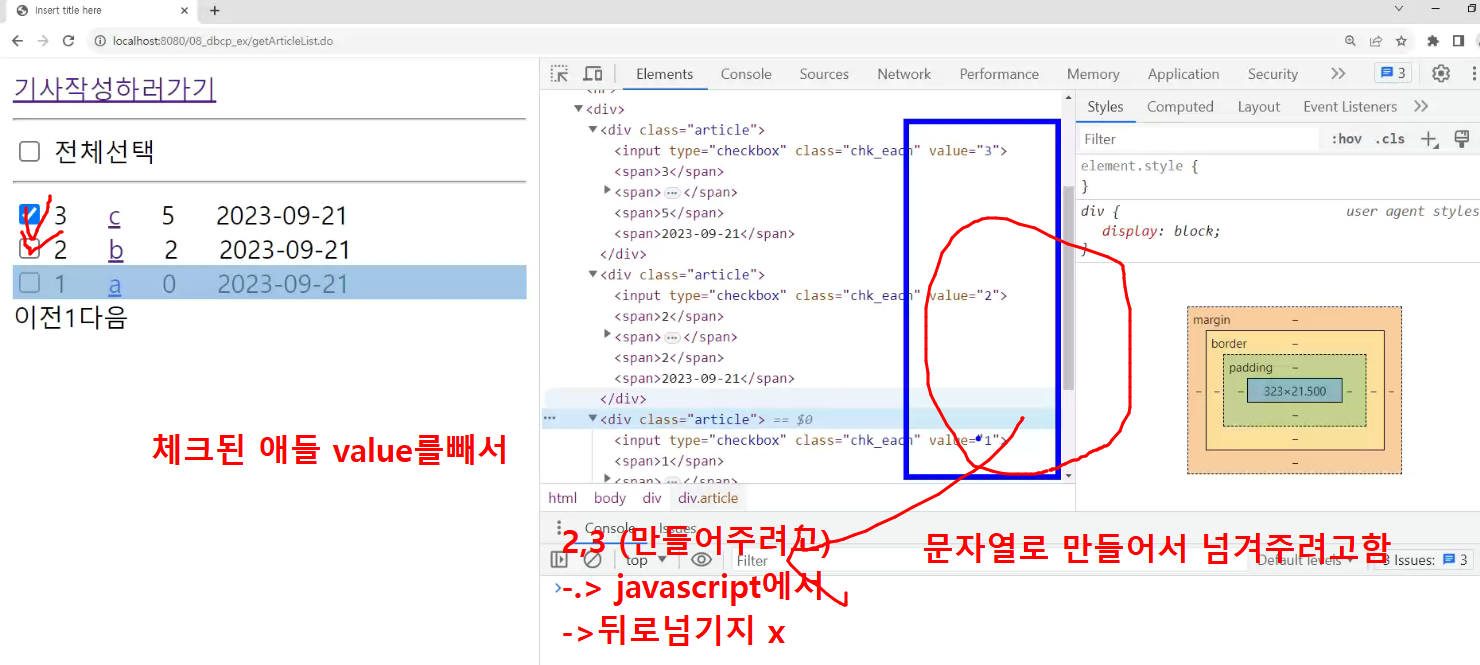Create live expression eye icon
1480x665 pixels.
(x=701, y=560)
